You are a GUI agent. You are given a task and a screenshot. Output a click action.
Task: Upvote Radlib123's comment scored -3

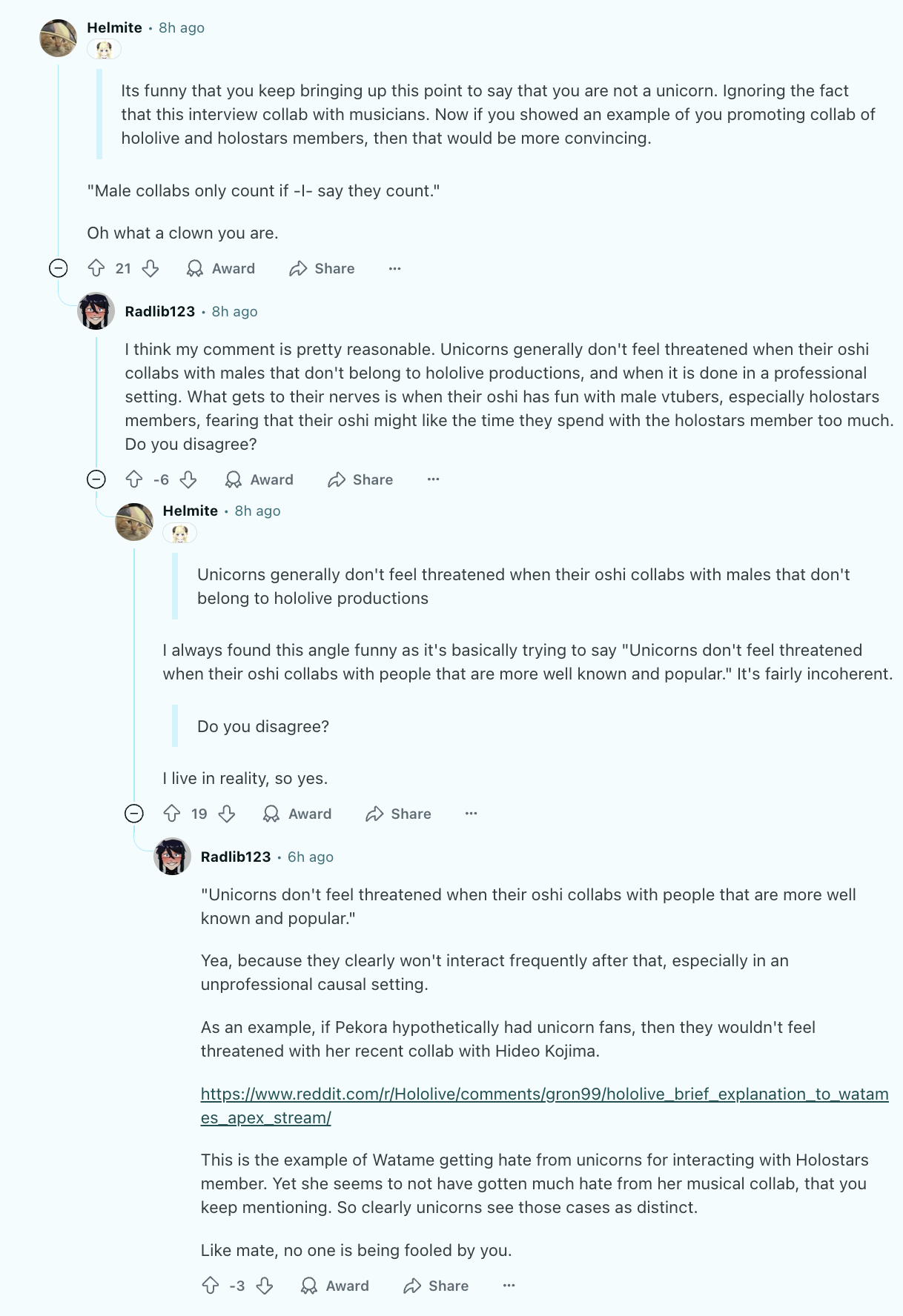(211, 1286)
